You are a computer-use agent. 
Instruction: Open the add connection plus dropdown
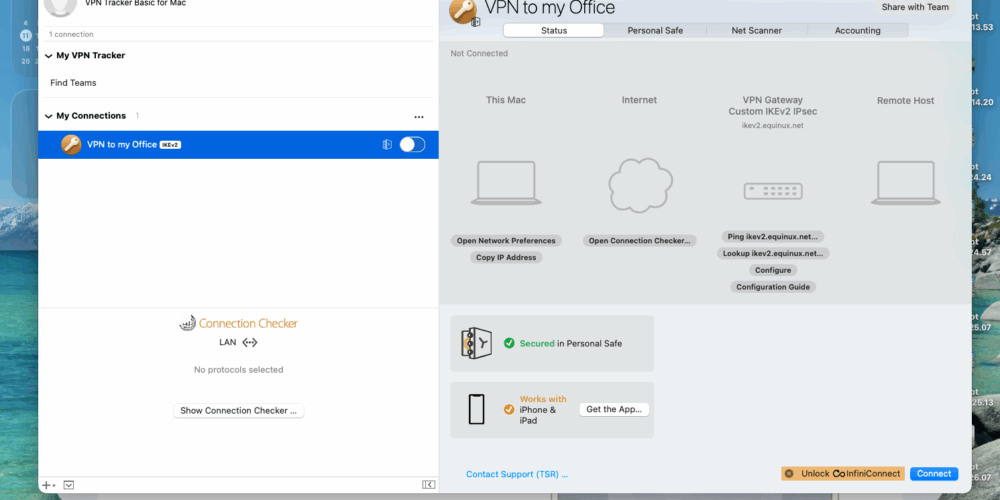(x=48, y=485)
